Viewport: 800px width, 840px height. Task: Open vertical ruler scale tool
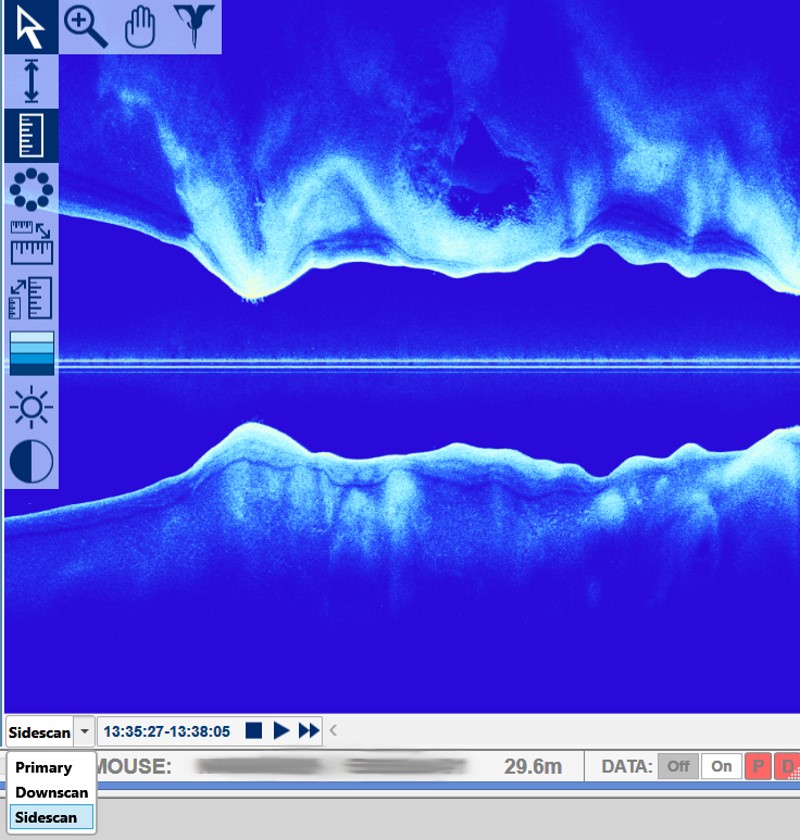30,298
